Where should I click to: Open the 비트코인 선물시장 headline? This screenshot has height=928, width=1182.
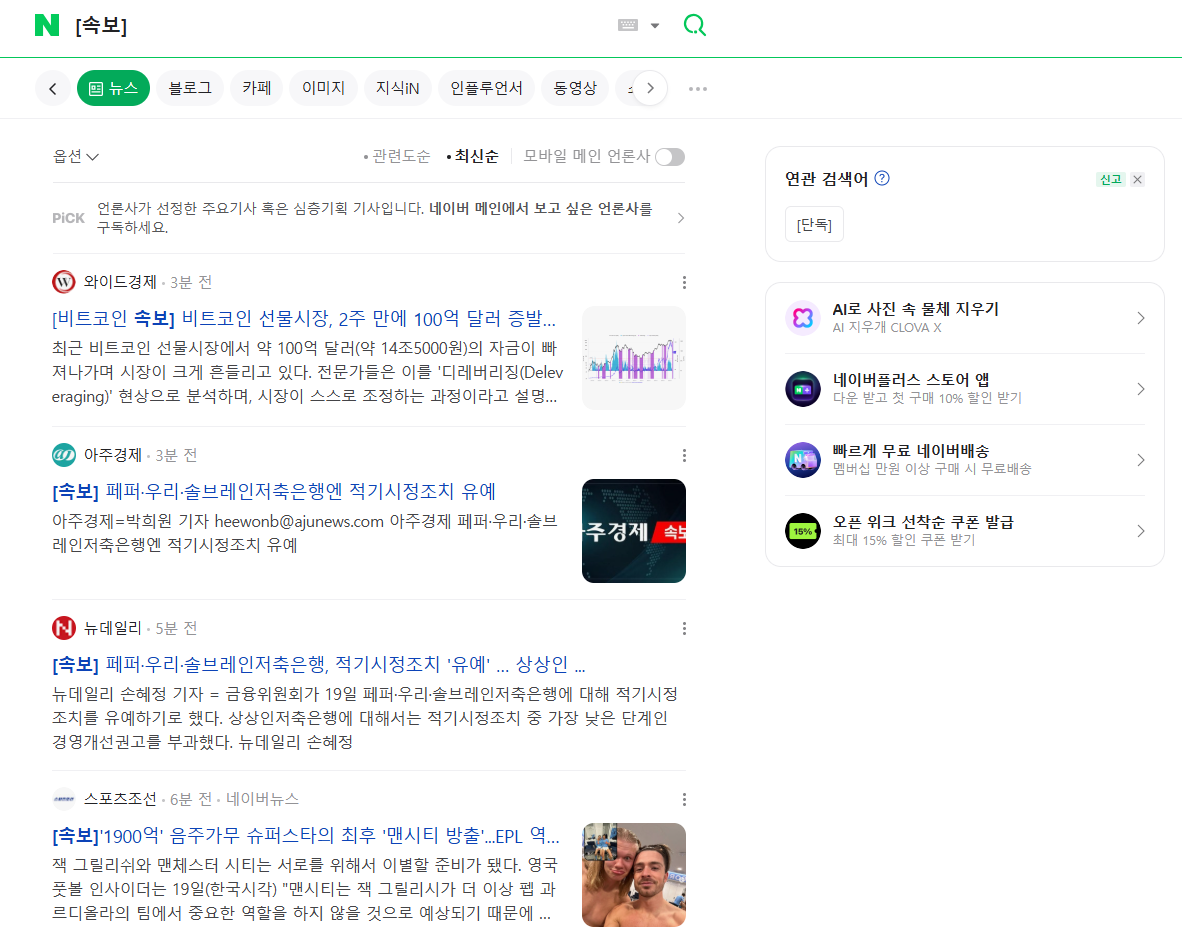[304, 319]
